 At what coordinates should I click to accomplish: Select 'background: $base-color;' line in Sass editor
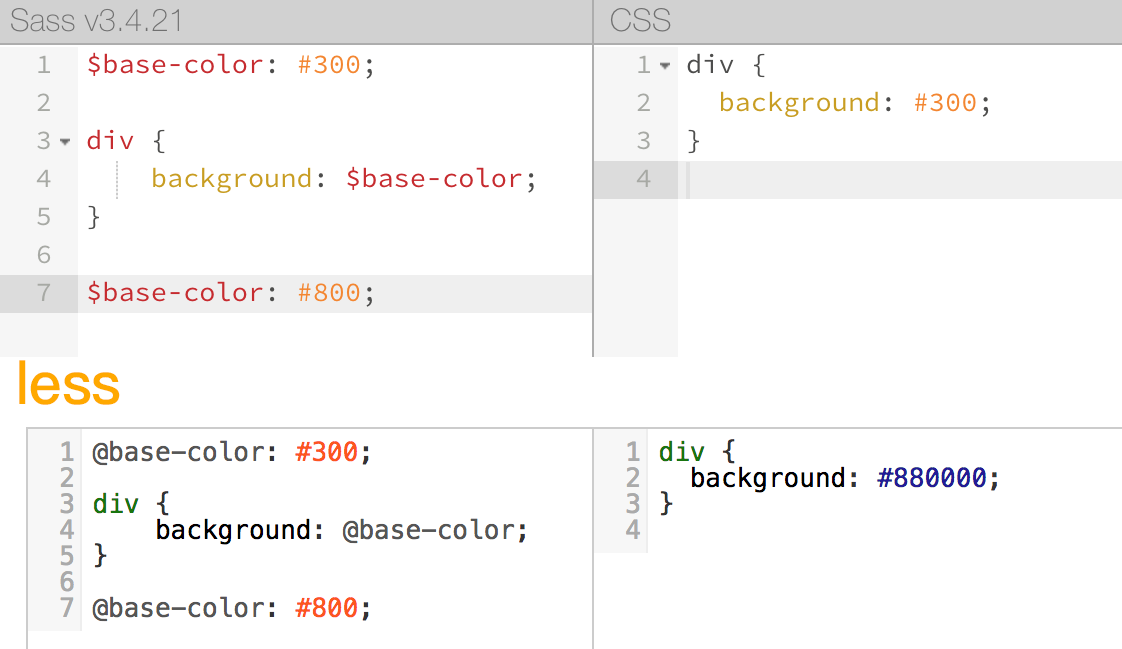[x=343, y=179]
